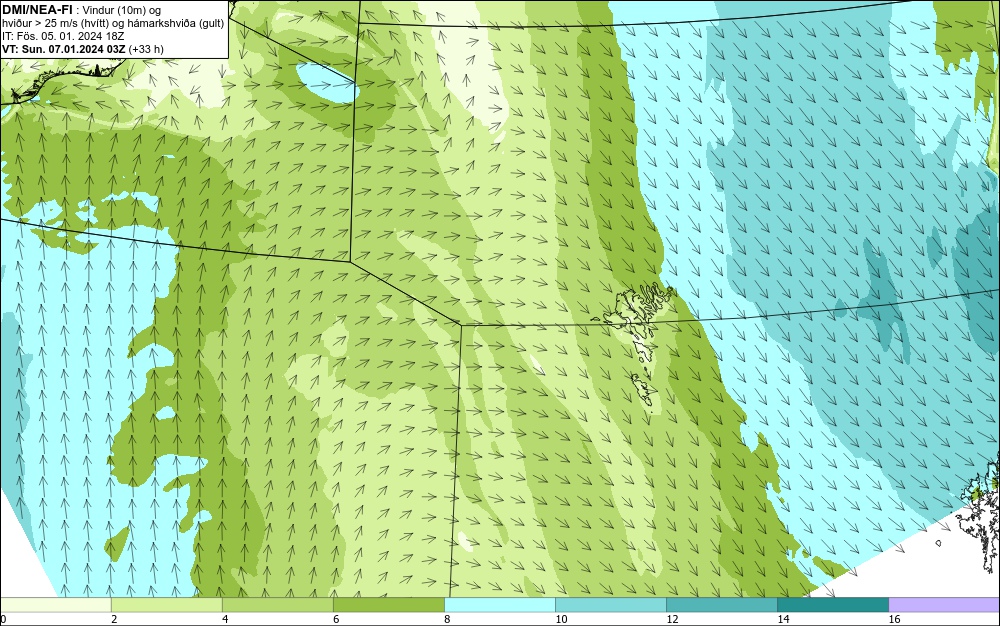Click the purple legend swatch above 16

pos(944,604)
